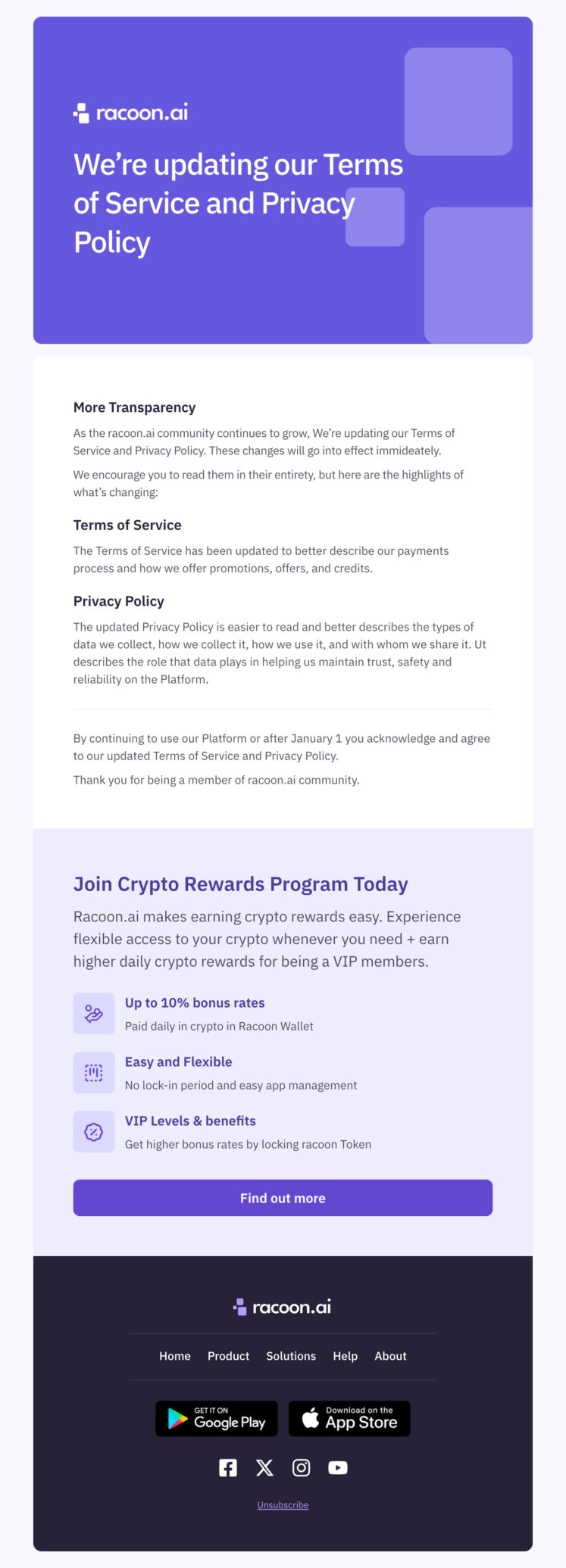Open the X (Twitter) social icon
This screenshot has width=566, height=1568.
[x=264, y=1467]
